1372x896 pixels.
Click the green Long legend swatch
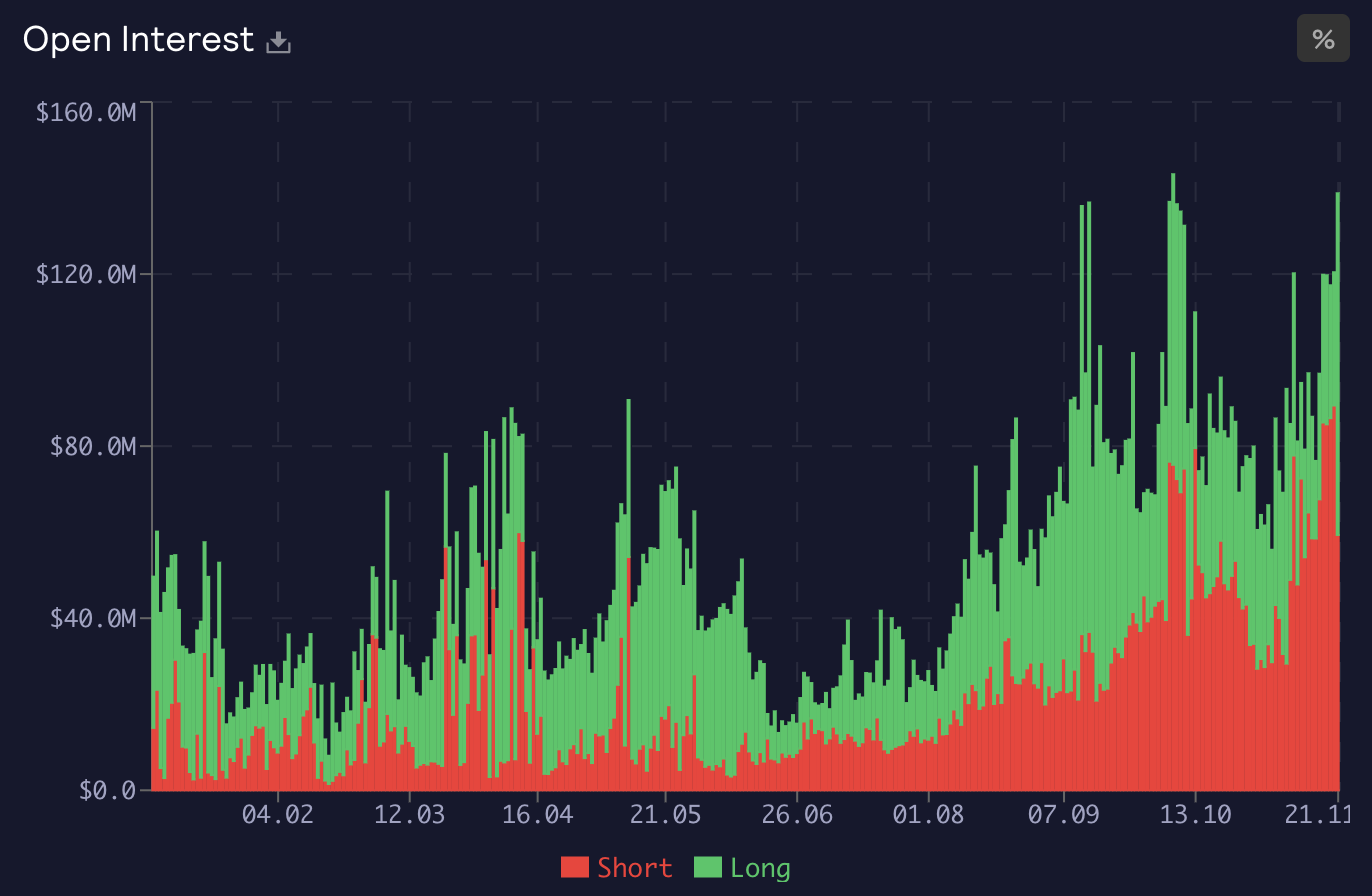[x=708, y=867]
